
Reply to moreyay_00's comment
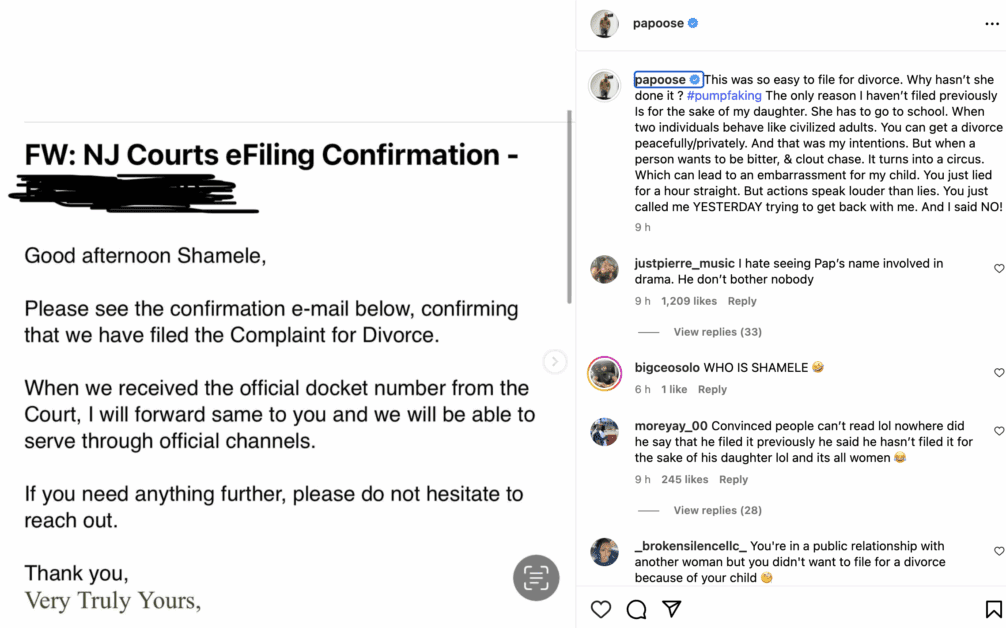pyautogui.click(x=733, y=479)
